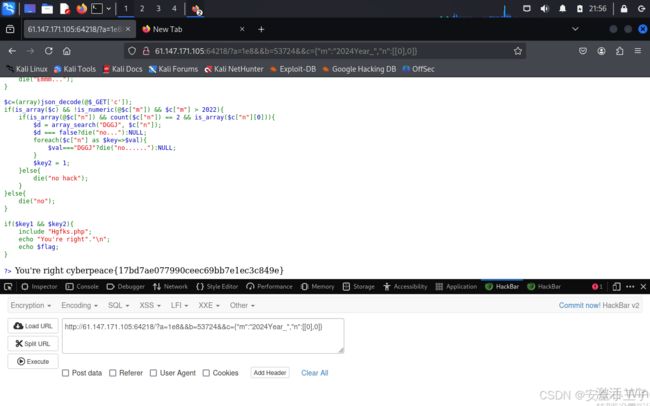Open a new browser tab with plus button
The width and height of the screenshot is (650, 406).
(x=261, y=29)
